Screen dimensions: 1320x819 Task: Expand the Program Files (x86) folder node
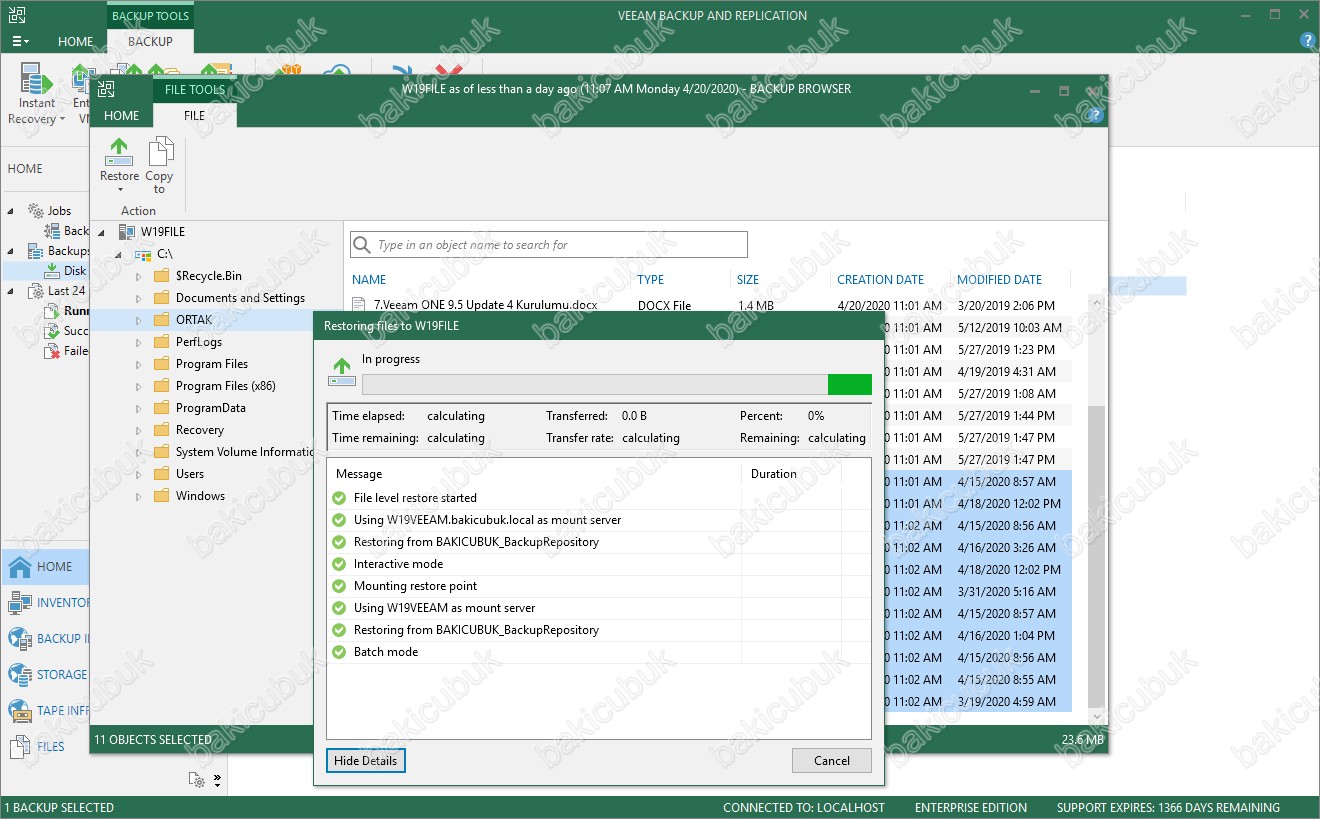point(139,386)
